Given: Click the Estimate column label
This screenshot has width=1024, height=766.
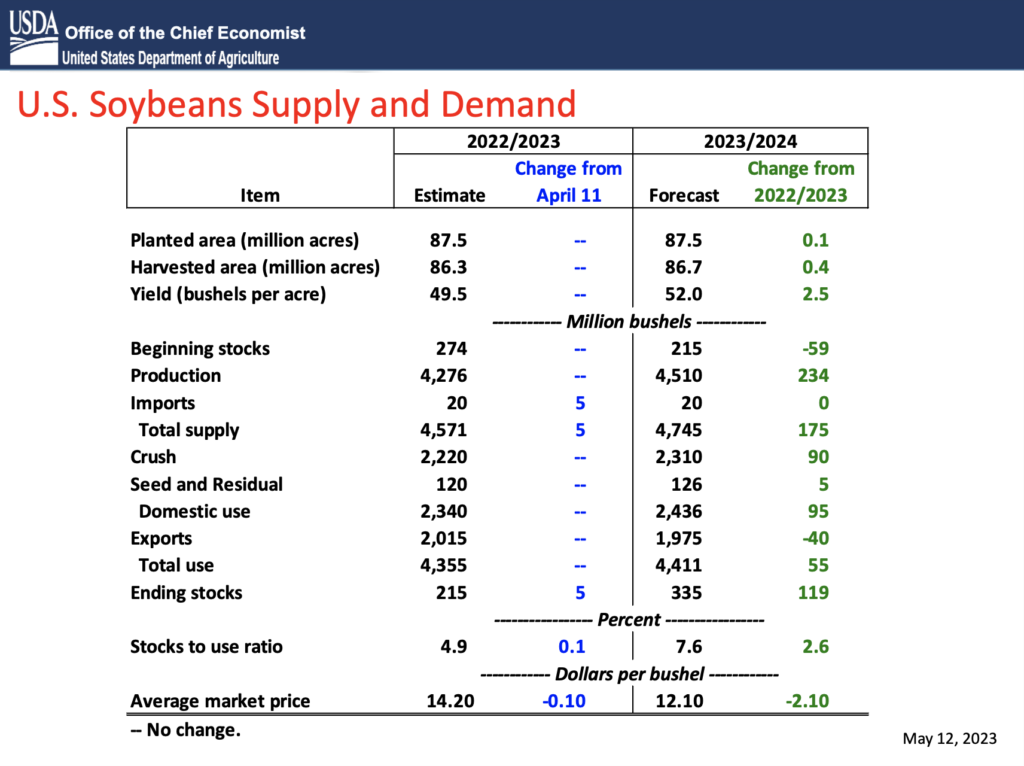Looking at the screenshot, I should (449, 195).
